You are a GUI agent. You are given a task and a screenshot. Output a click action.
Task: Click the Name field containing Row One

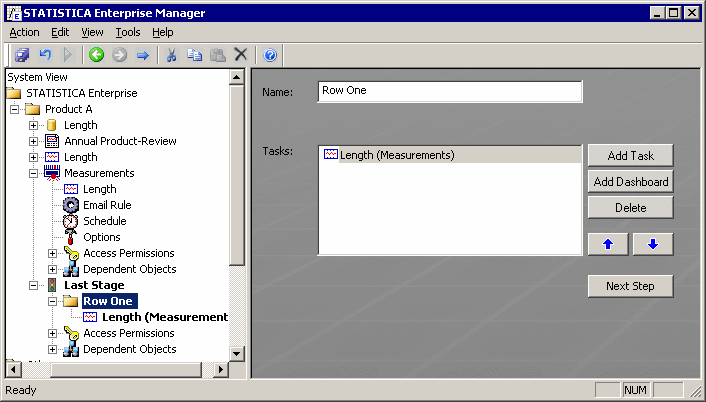[x=450, y=91]
